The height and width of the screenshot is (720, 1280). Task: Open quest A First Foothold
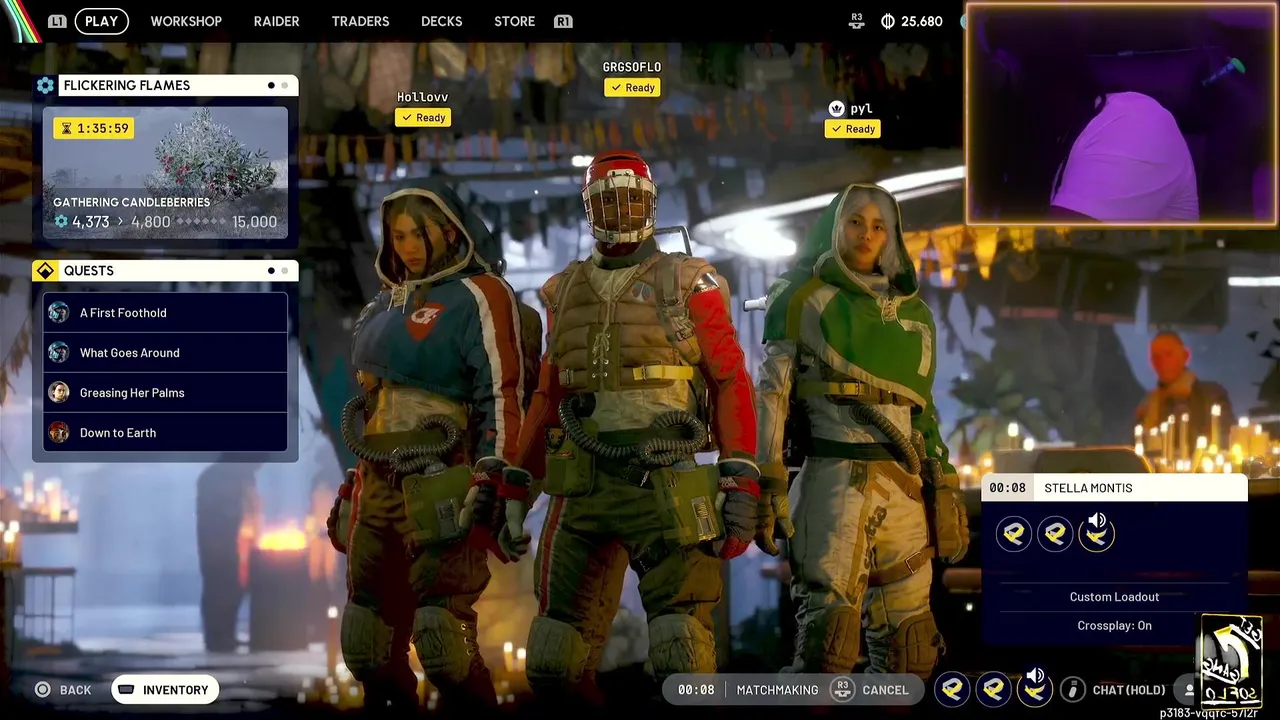pos(165,313)
